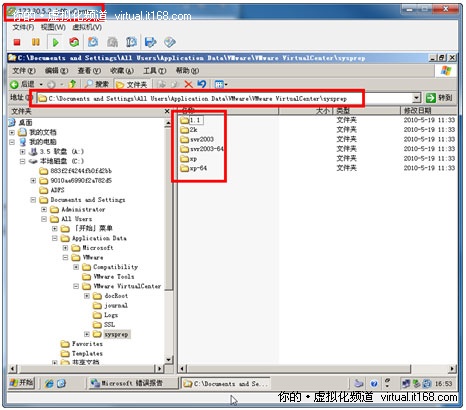This screenshot has width=466, height=410.
Task: Collapse 我的电脑 tree node
Action: pyautogui.click(x=12, y=142)
